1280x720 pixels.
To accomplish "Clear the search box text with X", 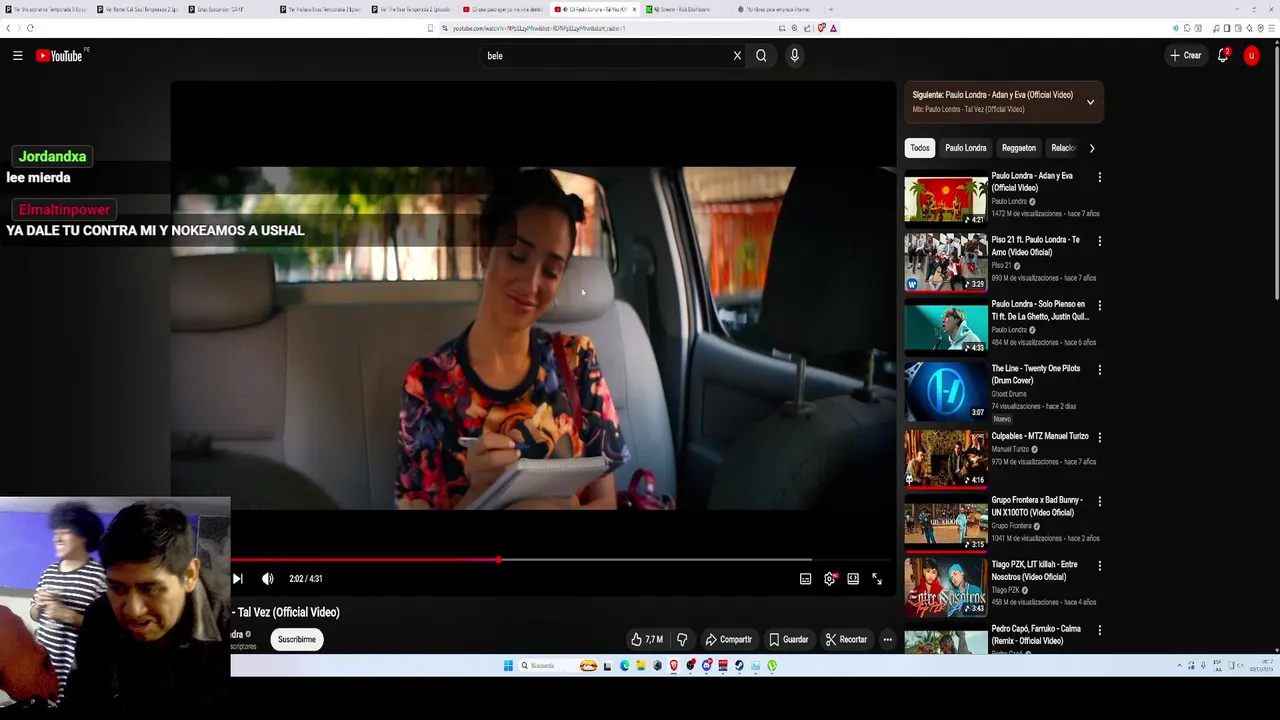I will click(737, 56).
